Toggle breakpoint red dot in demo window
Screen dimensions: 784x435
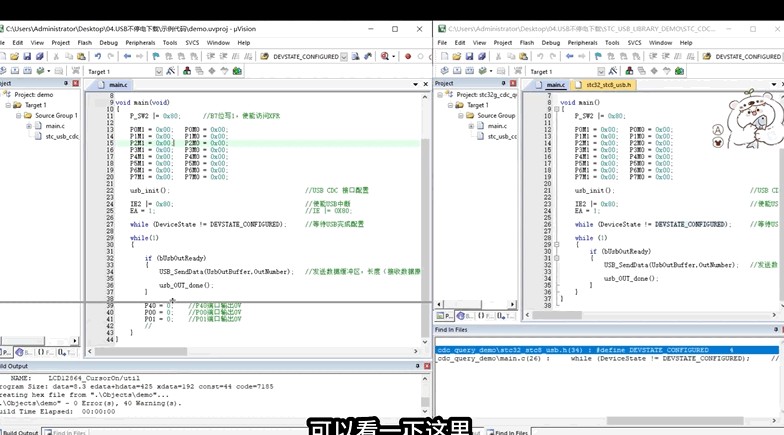tap(408, 56)
